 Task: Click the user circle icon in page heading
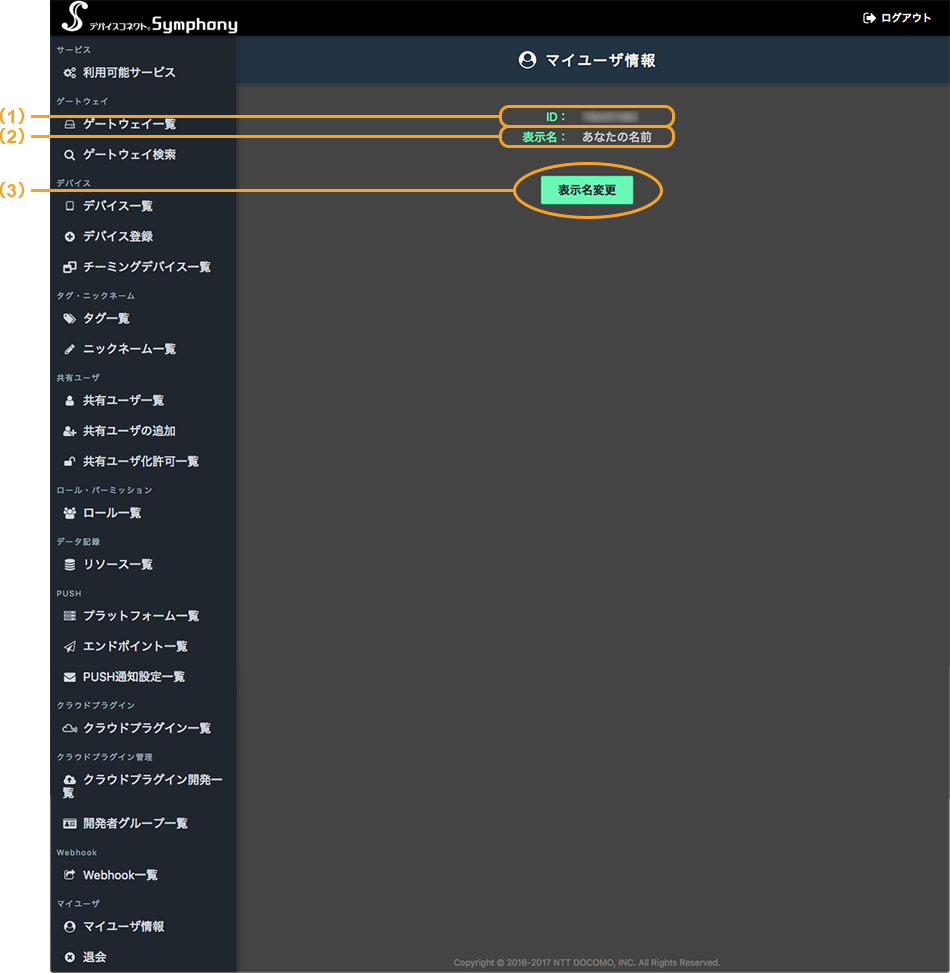coord(527,60)
